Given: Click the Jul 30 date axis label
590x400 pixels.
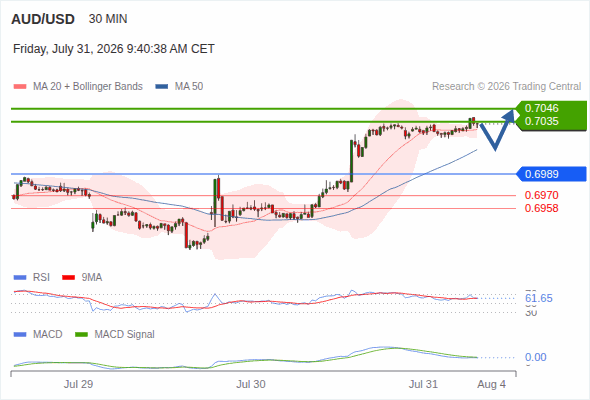Looking at the screenshot, I should click(x=251, y=384).
